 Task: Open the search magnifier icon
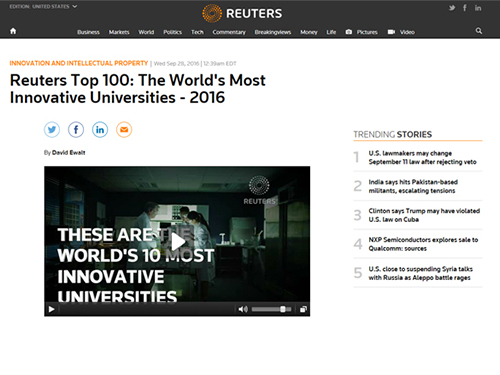[x=479, y=31]
